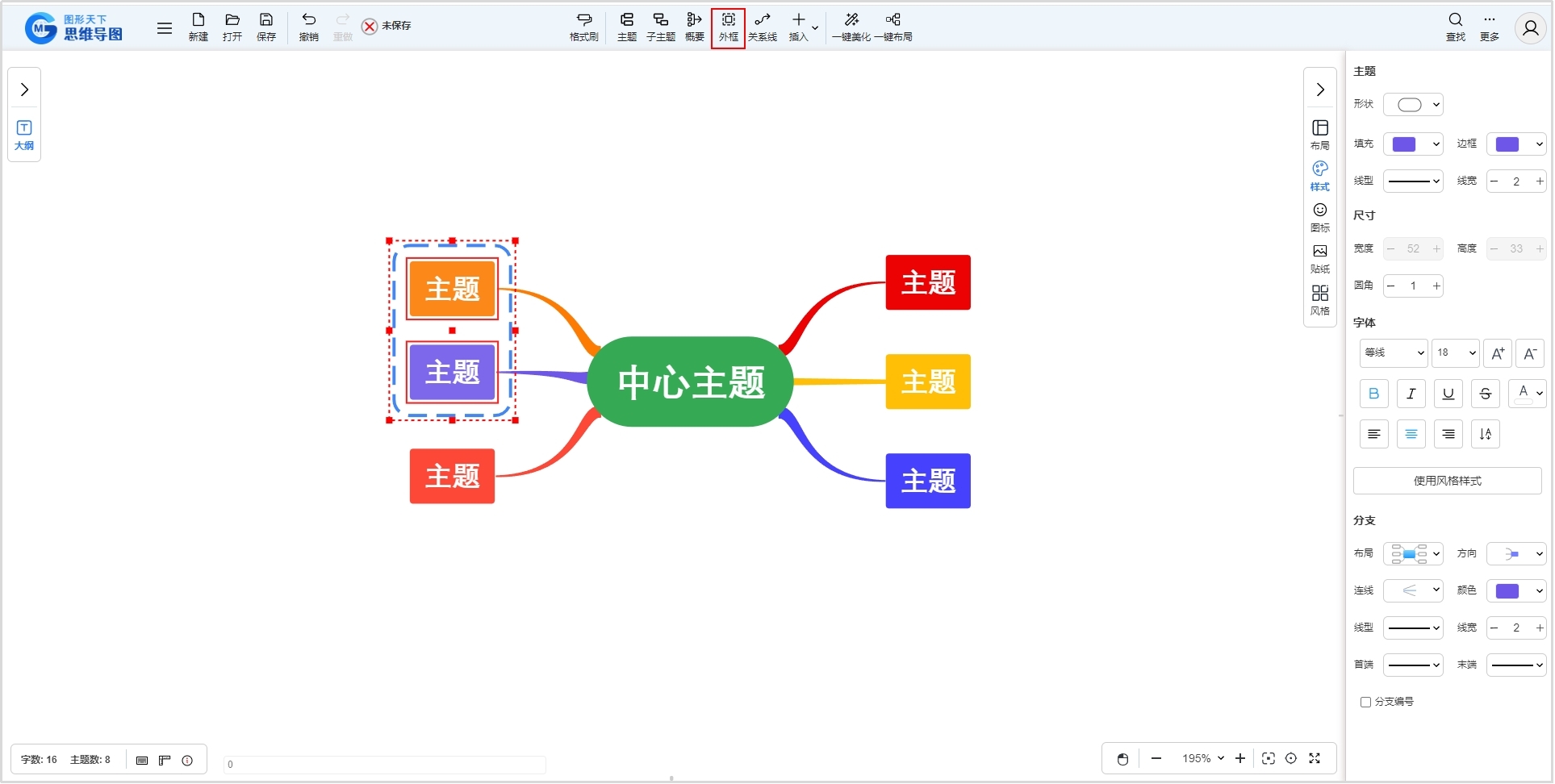Toggle italic text formatting
The width and height of the screenshot is (1555, 784).
(1411, 394)
